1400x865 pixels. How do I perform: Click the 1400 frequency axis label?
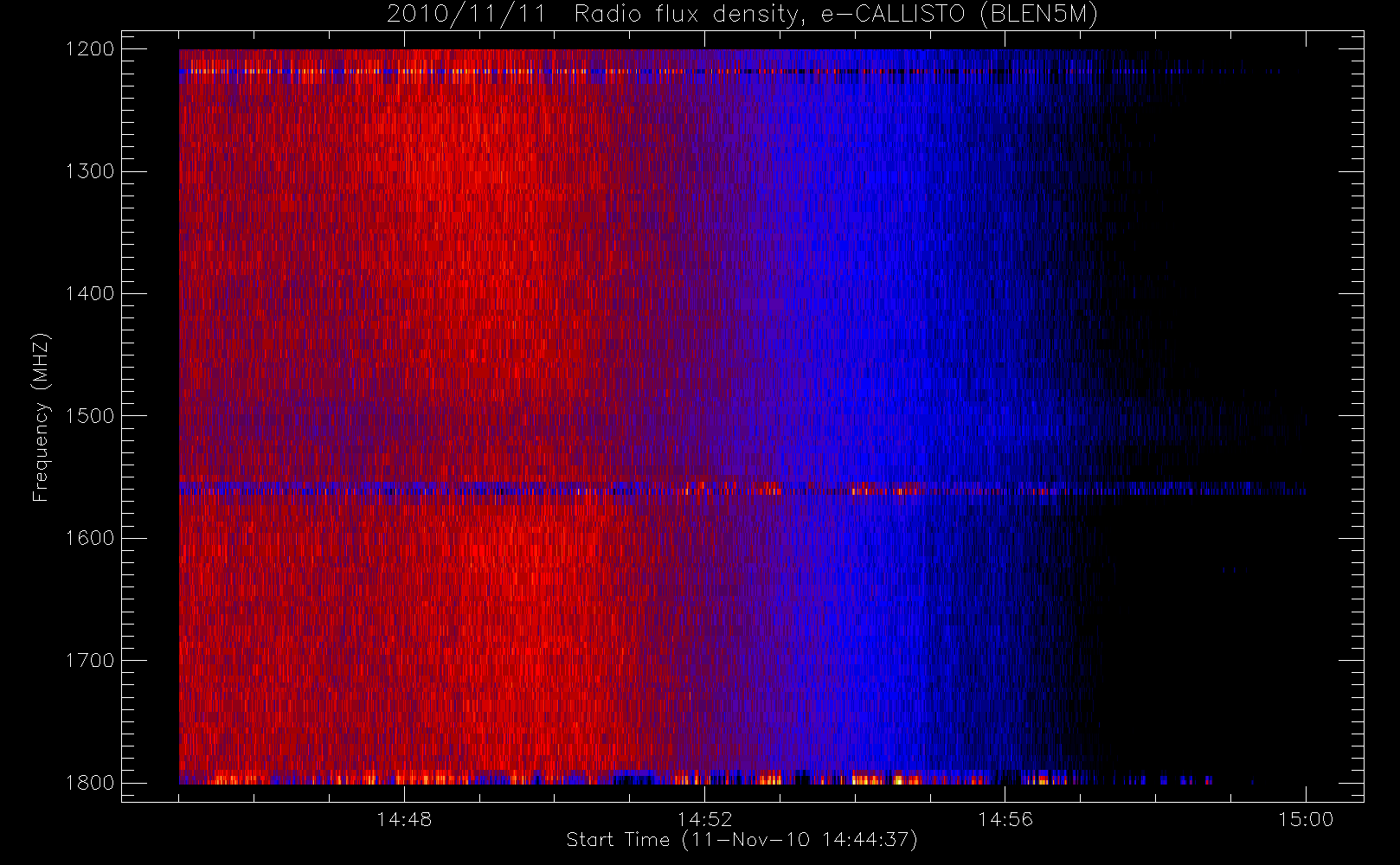[90, 293]
